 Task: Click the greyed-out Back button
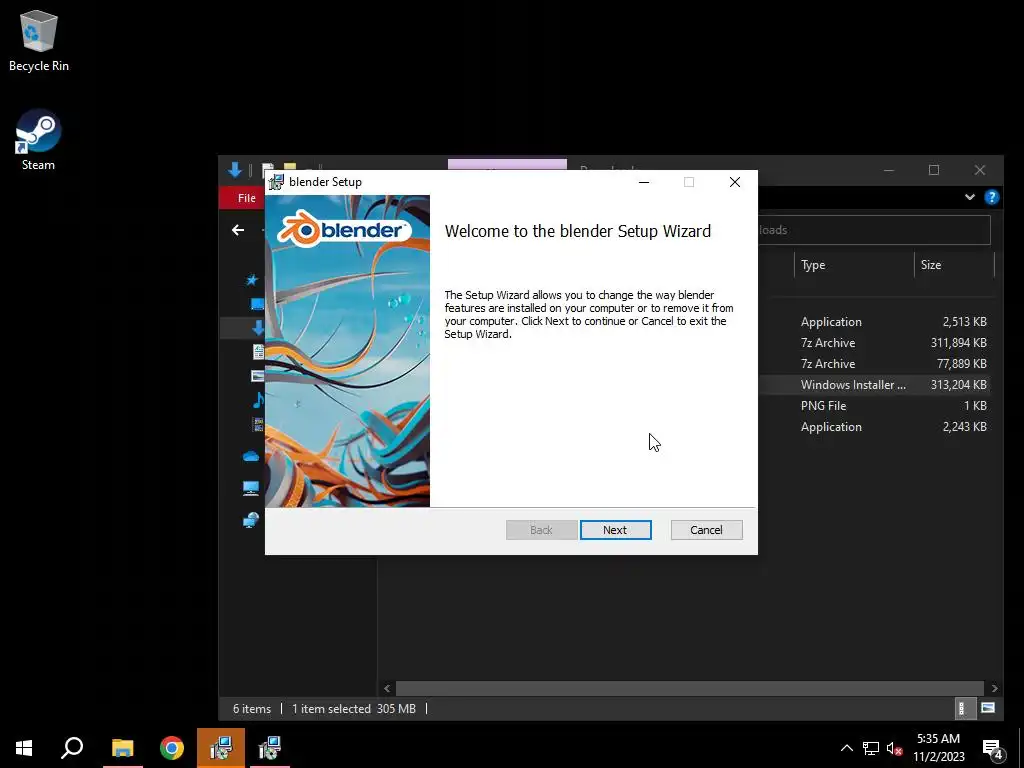point(541,530)
